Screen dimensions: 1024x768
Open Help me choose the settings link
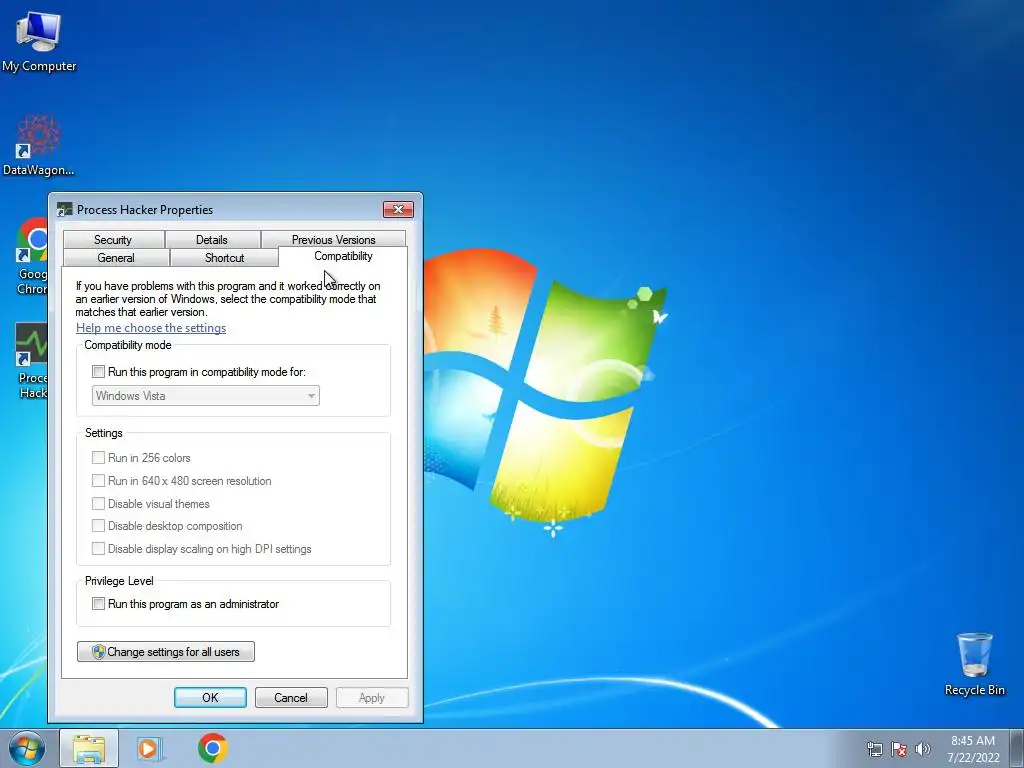tap(151, 328)
